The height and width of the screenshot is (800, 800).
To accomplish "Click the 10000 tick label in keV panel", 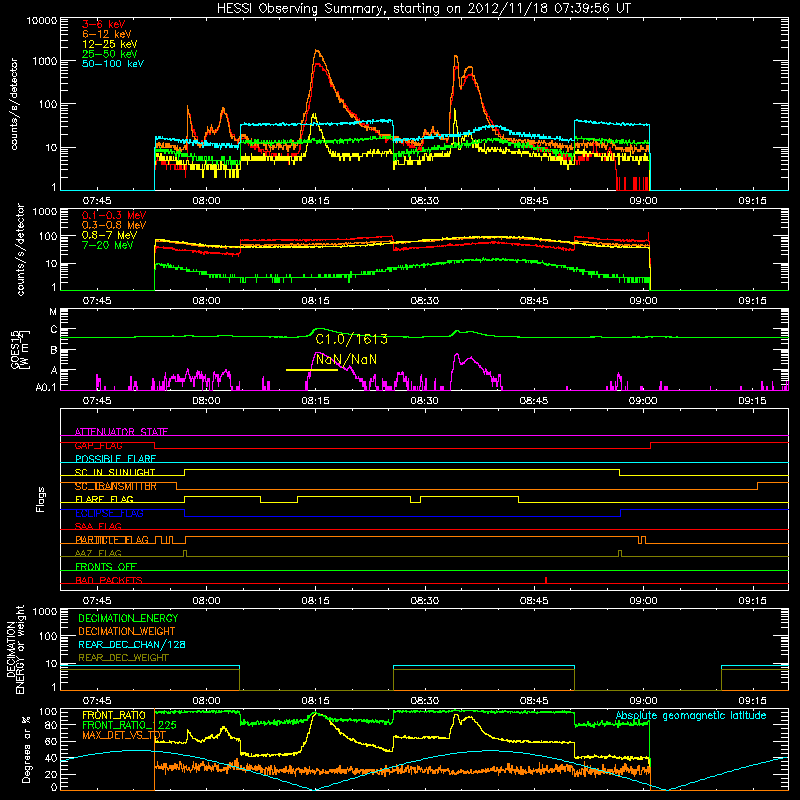I will coord(42,20).
